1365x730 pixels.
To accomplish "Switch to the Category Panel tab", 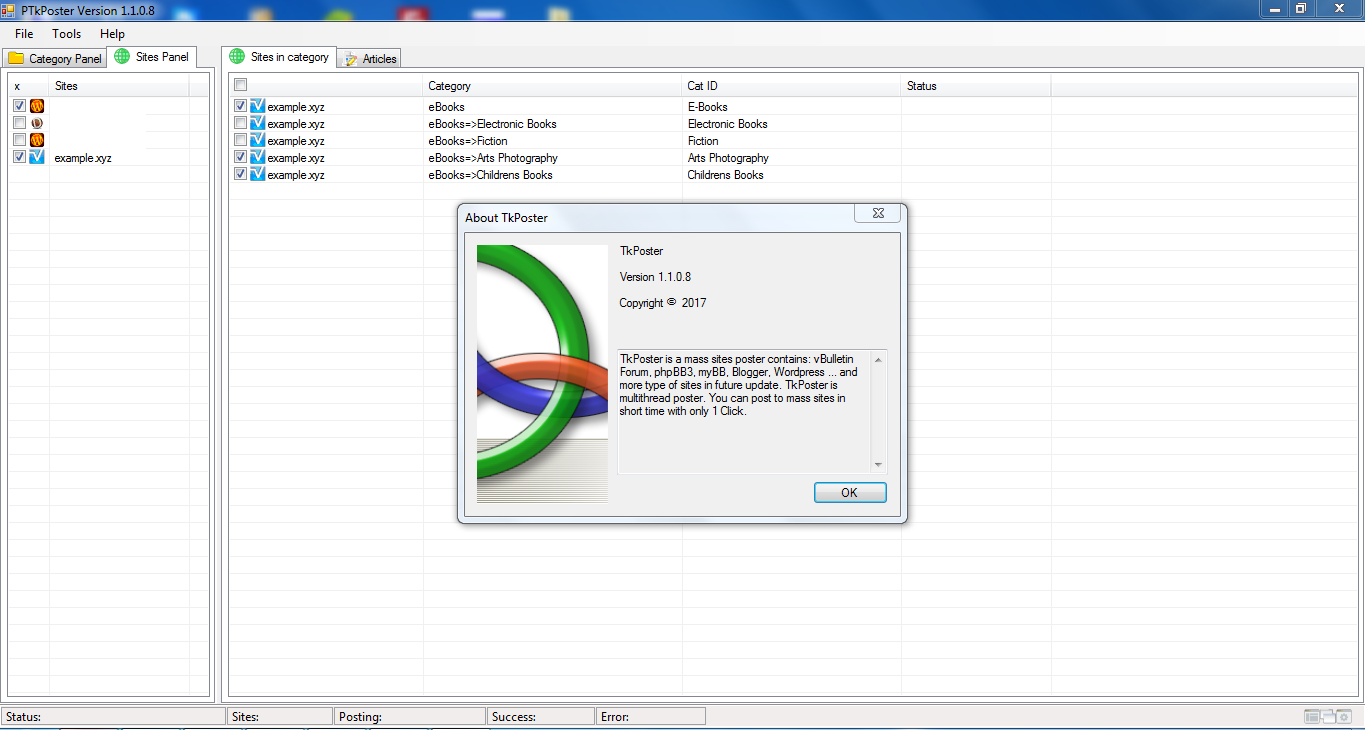I will (x=55, y=58).
